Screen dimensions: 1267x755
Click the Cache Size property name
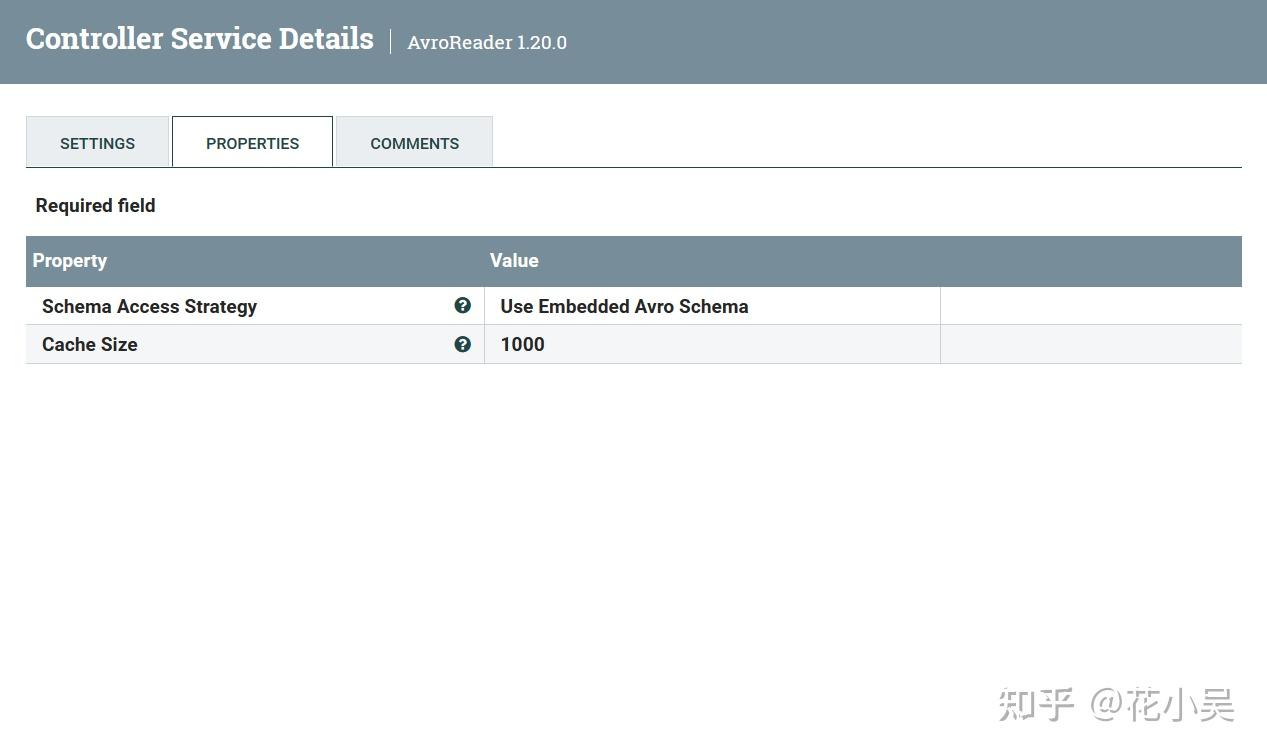click(x=89, y=344)
